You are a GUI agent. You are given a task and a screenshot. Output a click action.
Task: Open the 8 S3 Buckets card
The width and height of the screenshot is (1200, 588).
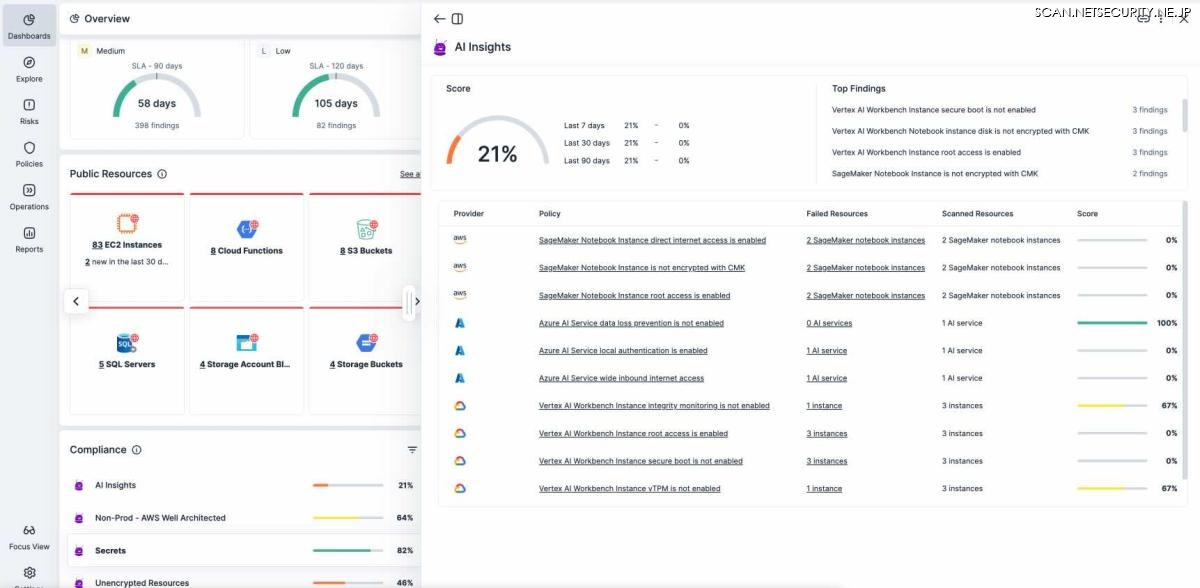tap(366, 251)
